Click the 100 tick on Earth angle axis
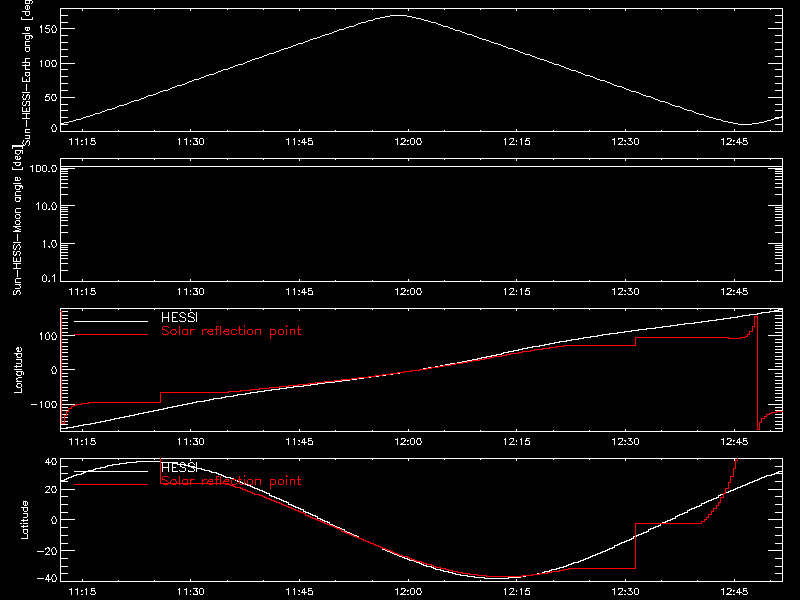The width and height of the screenshot is (800, 600). 47,64
